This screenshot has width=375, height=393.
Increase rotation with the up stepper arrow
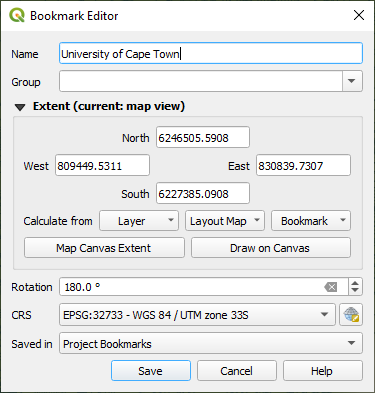355,283
